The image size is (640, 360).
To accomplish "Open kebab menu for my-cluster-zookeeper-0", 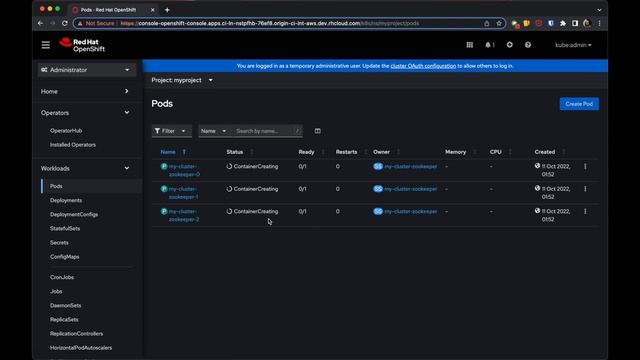I will 585,167.
